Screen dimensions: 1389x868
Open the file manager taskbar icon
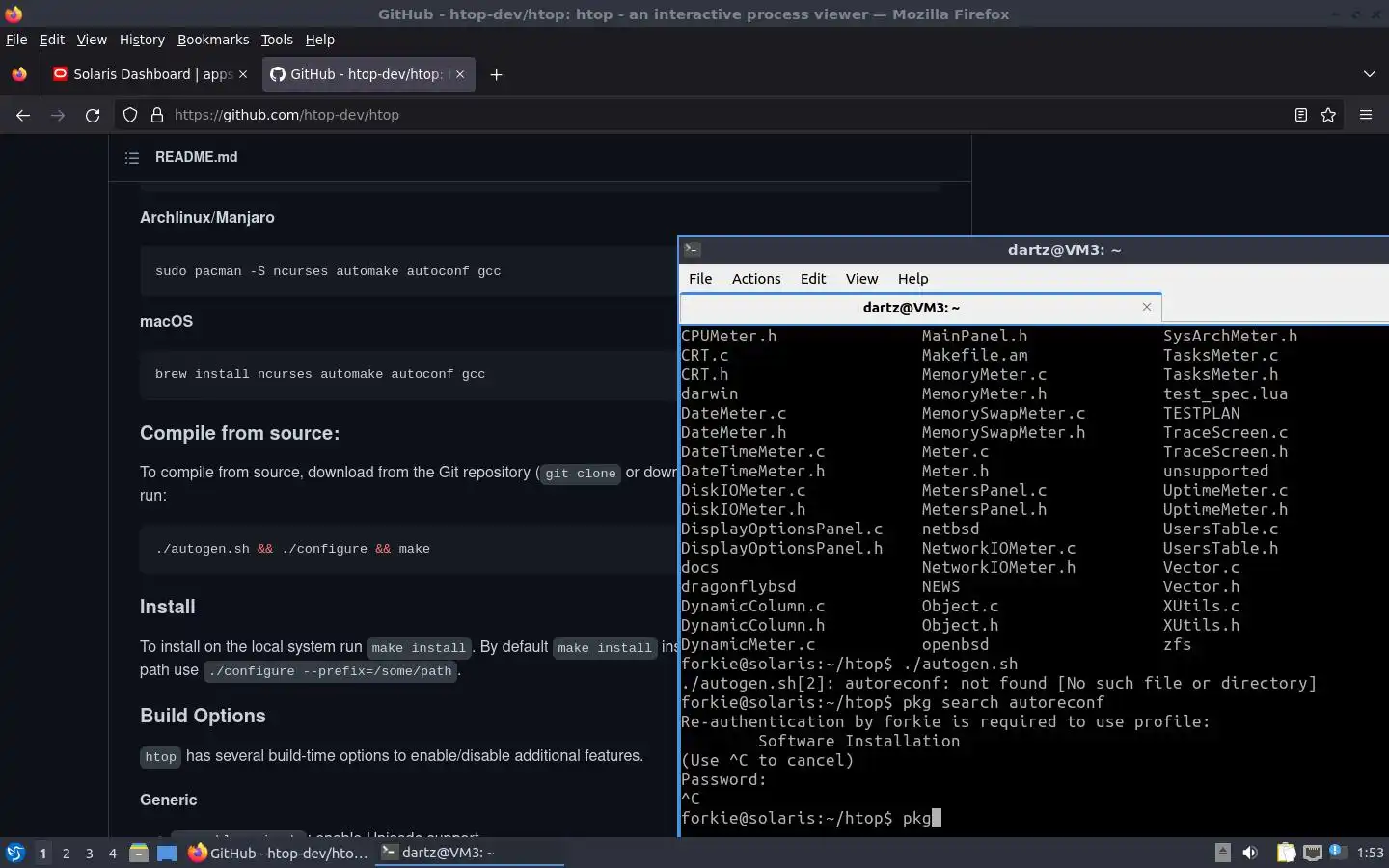(x=139, y=853)
